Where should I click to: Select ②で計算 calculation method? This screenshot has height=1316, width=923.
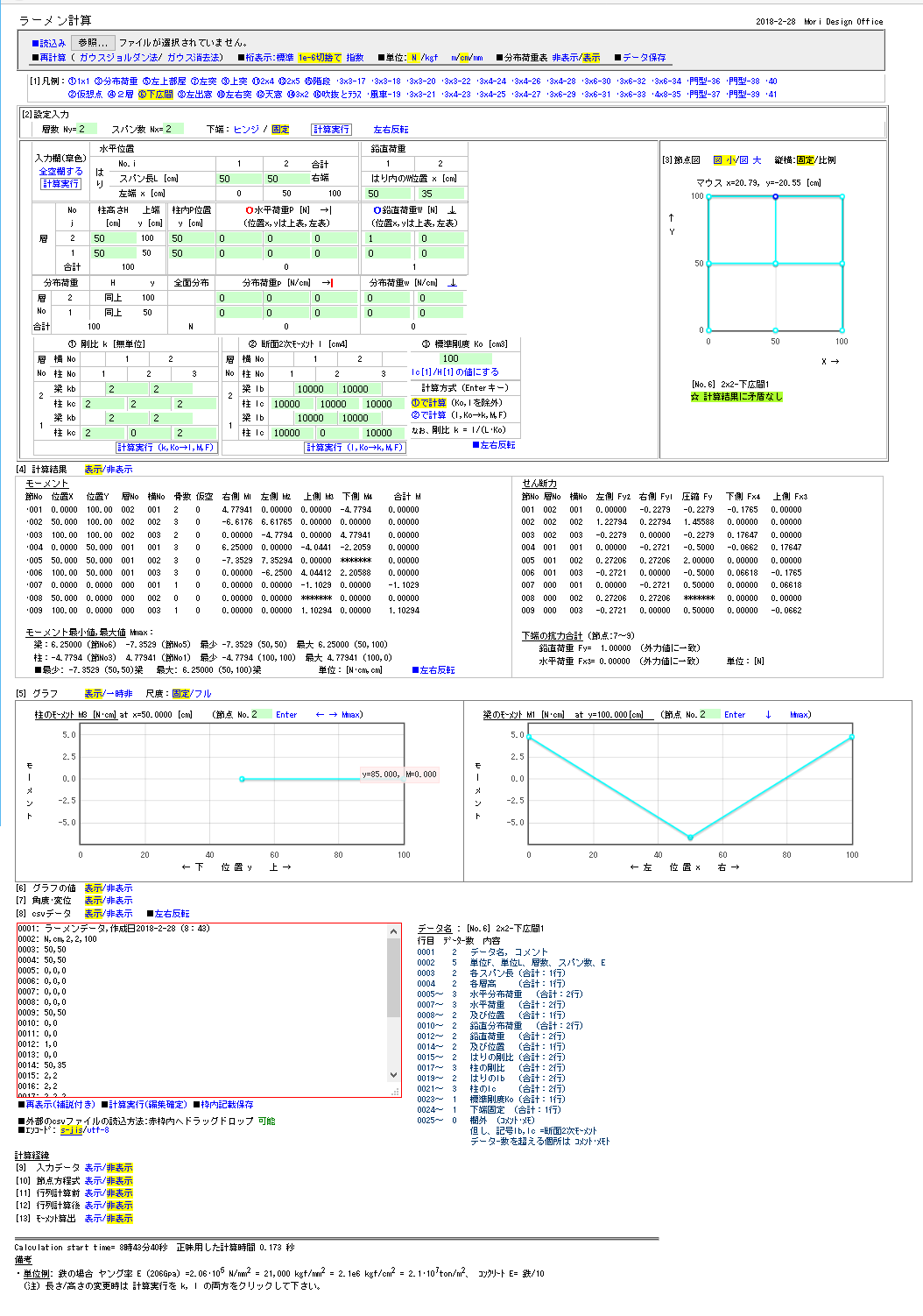click(428, 415)
